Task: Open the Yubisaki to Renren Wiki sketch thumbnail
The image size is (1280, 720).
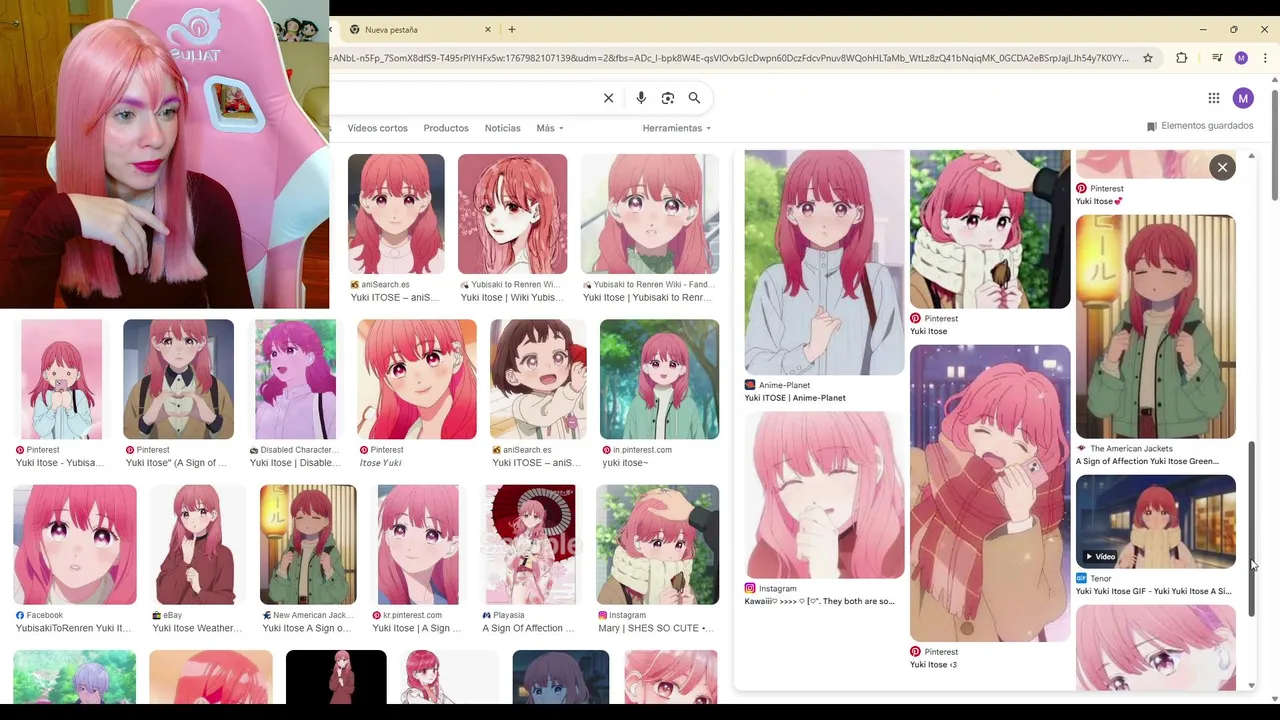Action: pos(512,214)
